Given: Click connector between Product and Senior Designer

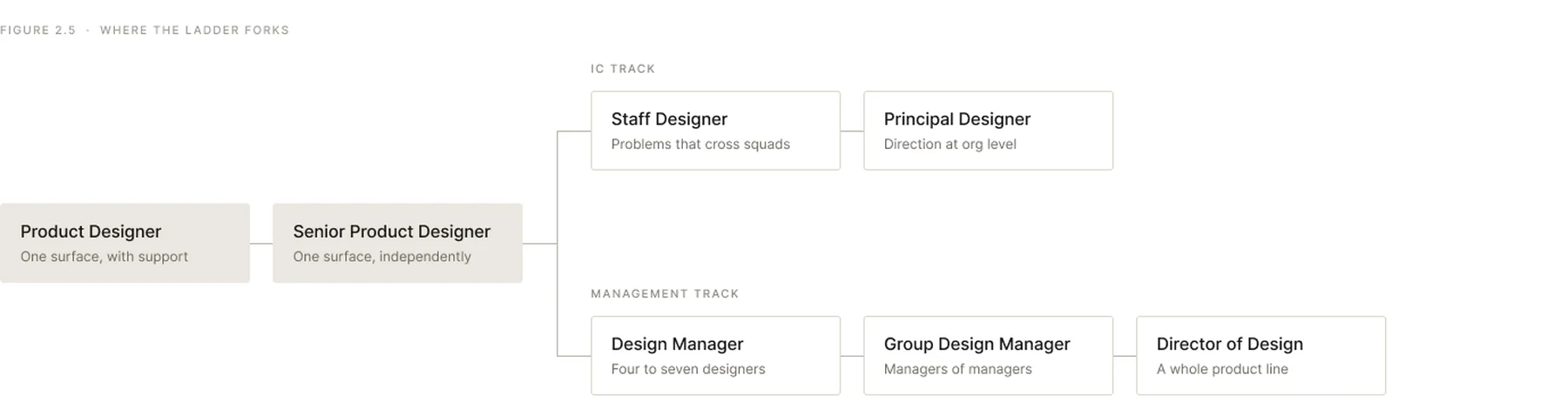Looking at the screenshot, I should click(261, 244).
